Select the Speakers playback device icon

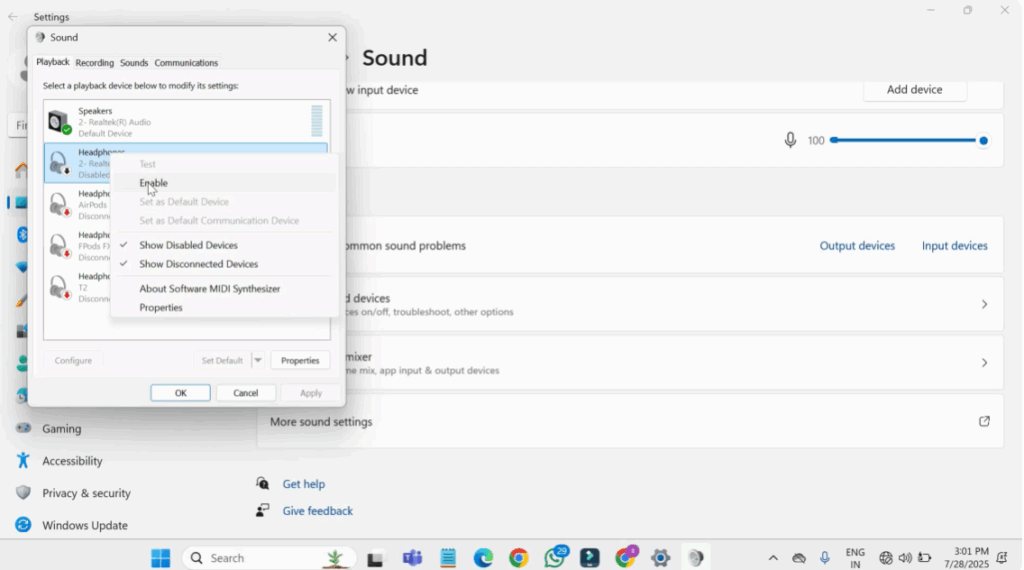click(x=59, y=123)
